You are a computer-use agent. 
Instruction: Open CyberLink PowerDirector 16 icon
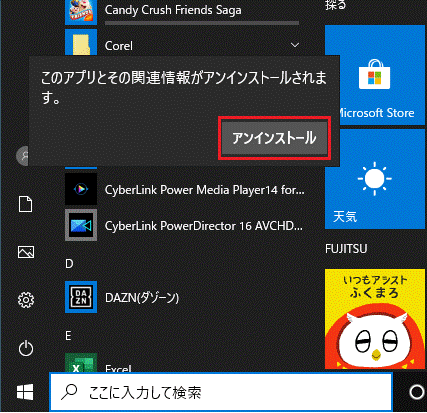tap(81, 225)
